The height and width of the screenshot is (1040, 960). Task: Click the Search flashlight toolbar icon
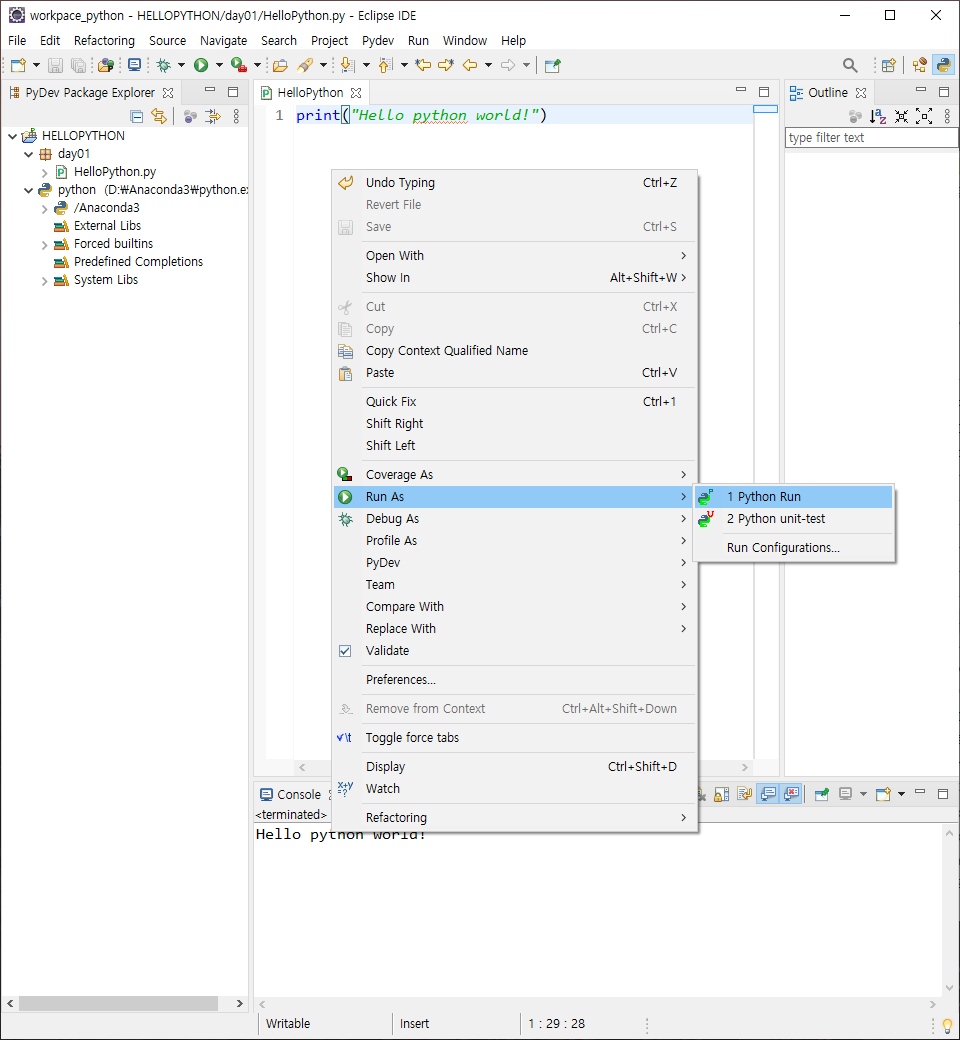(305, 65)
